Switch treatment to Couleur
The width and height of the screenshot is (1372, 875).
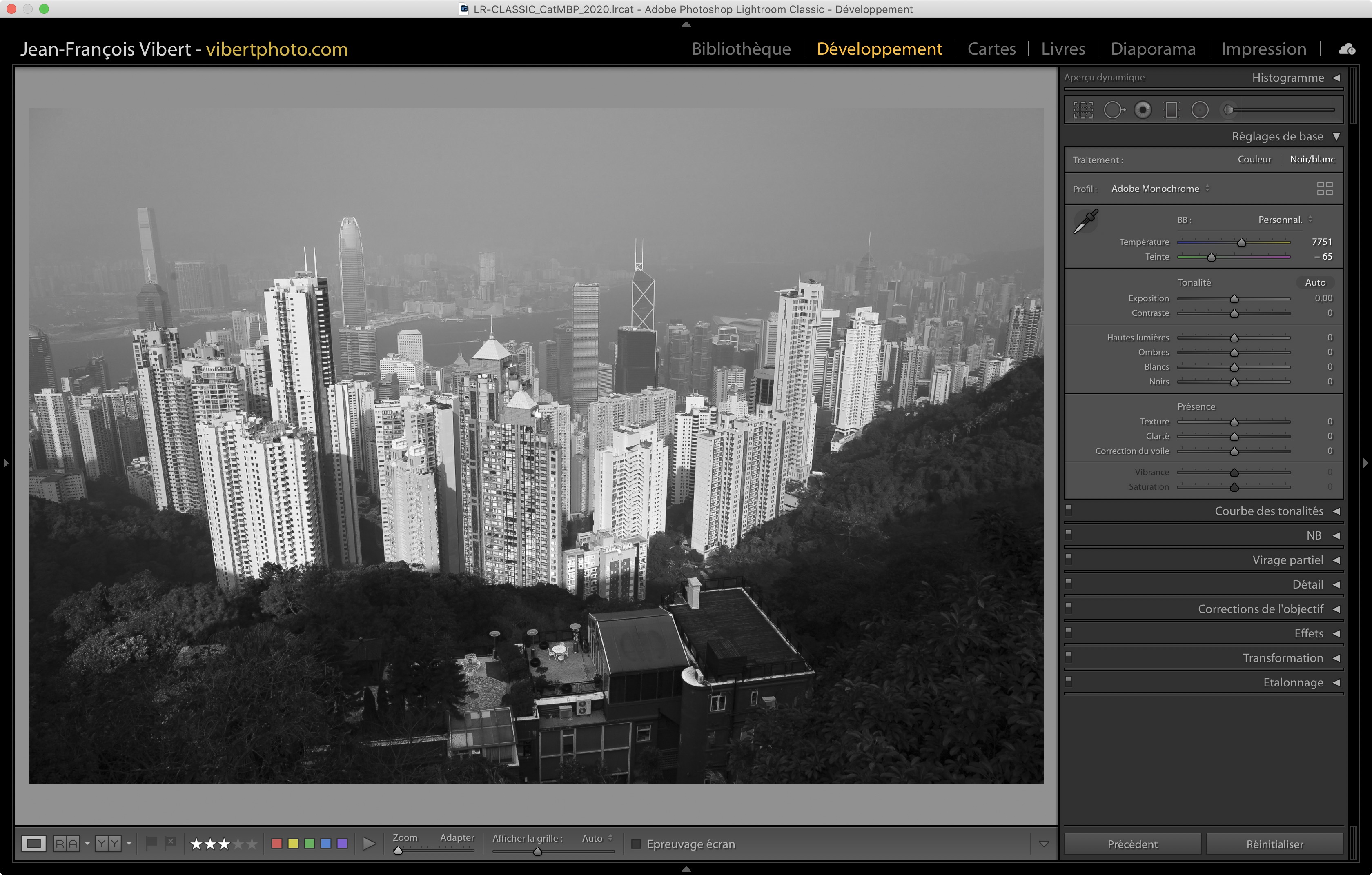tap(1254, 160)
